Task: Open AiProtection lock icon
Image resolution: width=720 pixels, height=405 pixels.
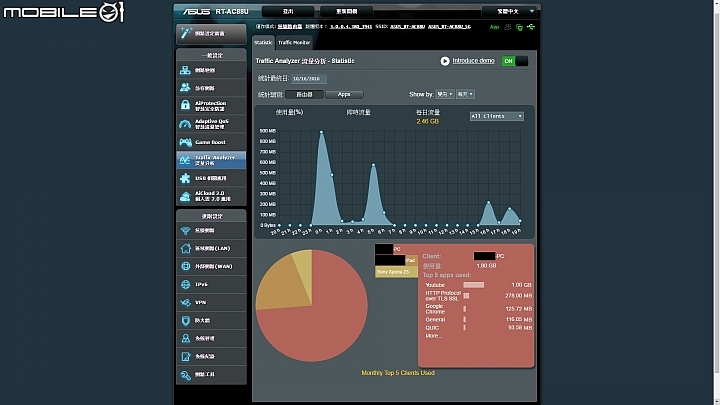Action: 185,106
